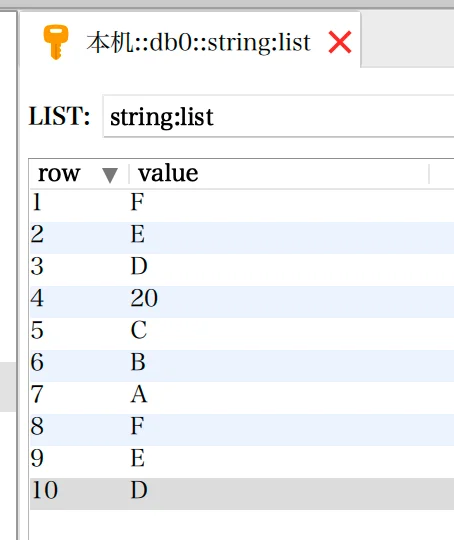
Task: Click the LIST label text
Action: tap(59, 116)
